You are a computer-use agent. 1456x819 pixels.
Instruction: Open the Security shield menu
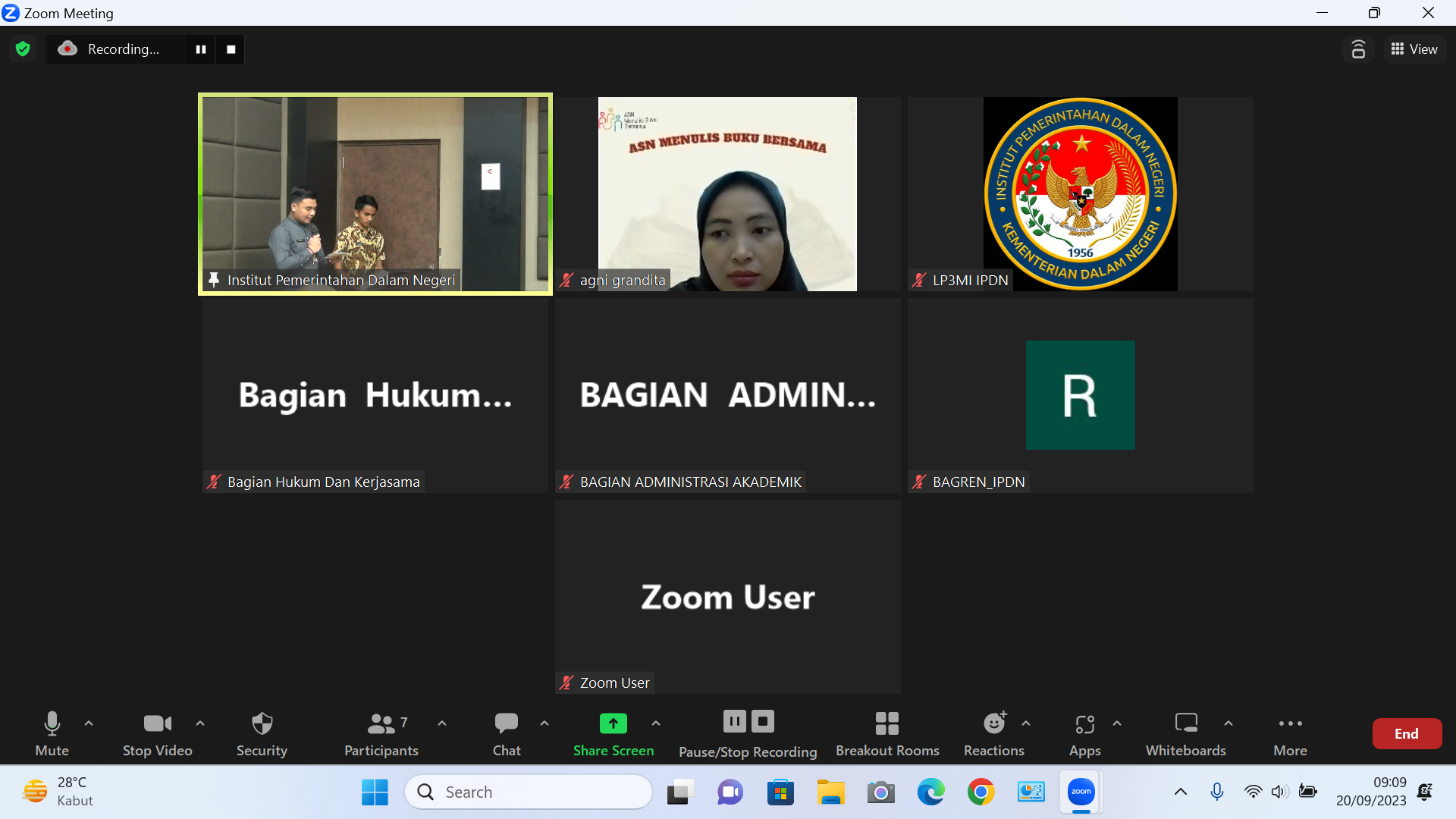click(x=262, y=733)
